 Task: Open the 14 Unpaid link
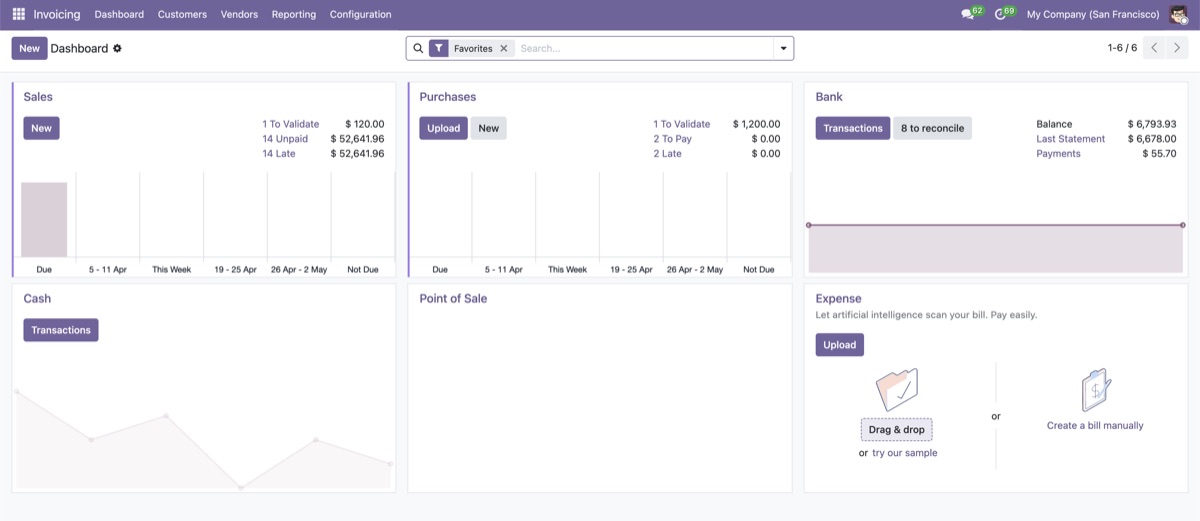(x=285, y=139)
